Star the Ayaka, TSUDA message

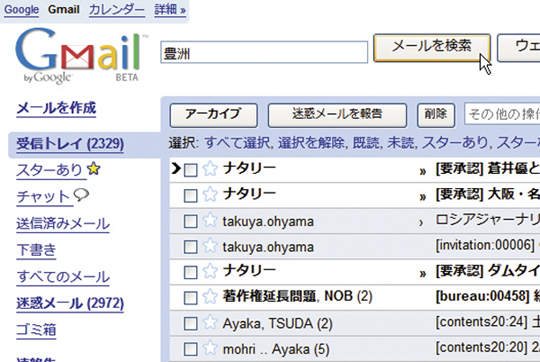[x=210, y=323]
